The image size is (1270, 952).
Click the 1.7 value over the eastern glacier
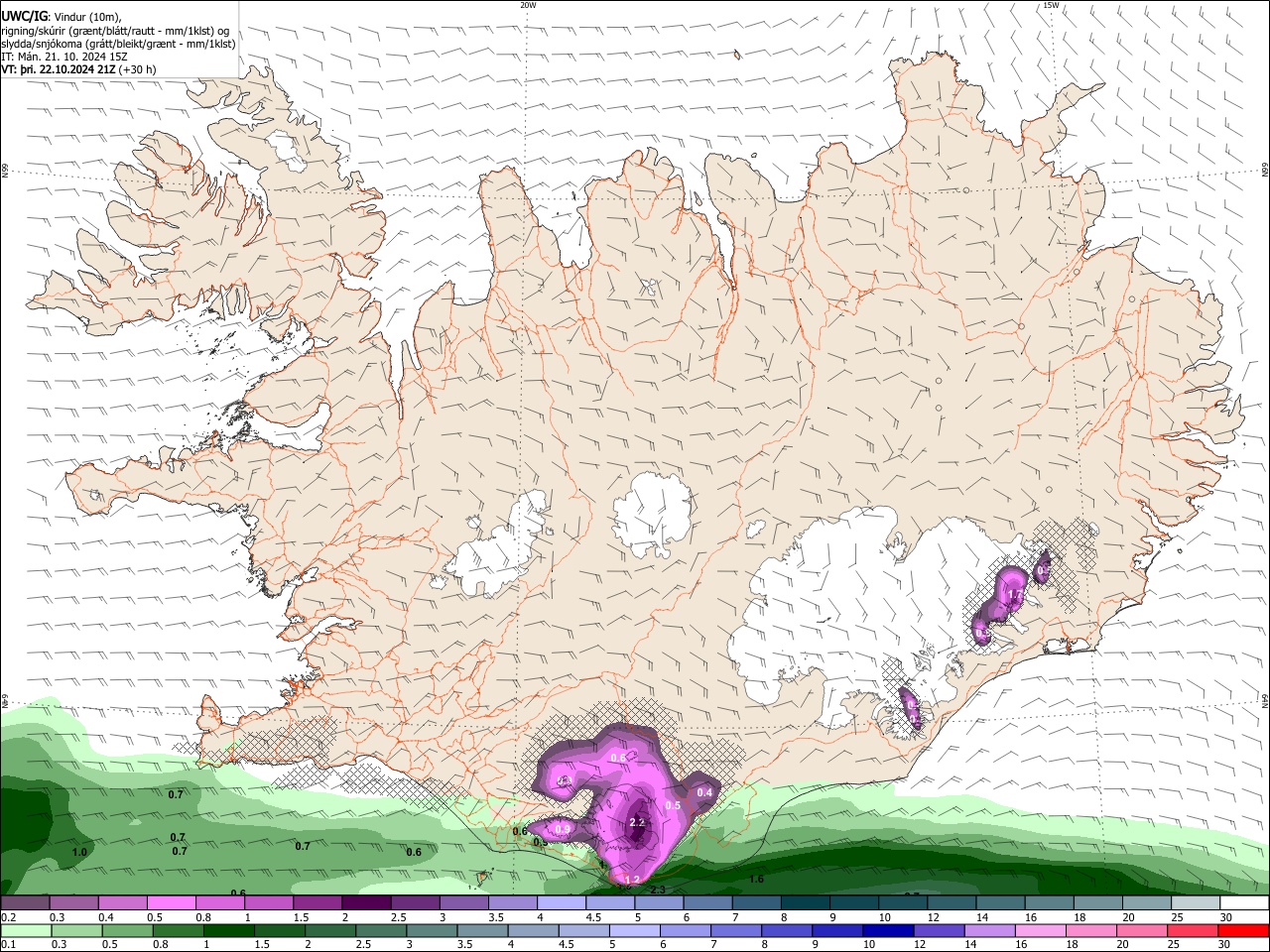[1015, 595]
